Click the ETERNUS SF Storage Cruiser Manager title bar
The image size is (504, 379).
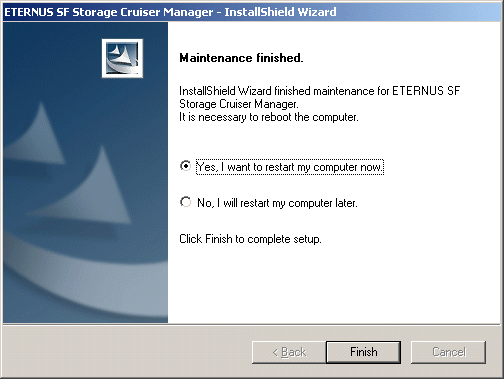pyautogui.click(x=252, y=12)
